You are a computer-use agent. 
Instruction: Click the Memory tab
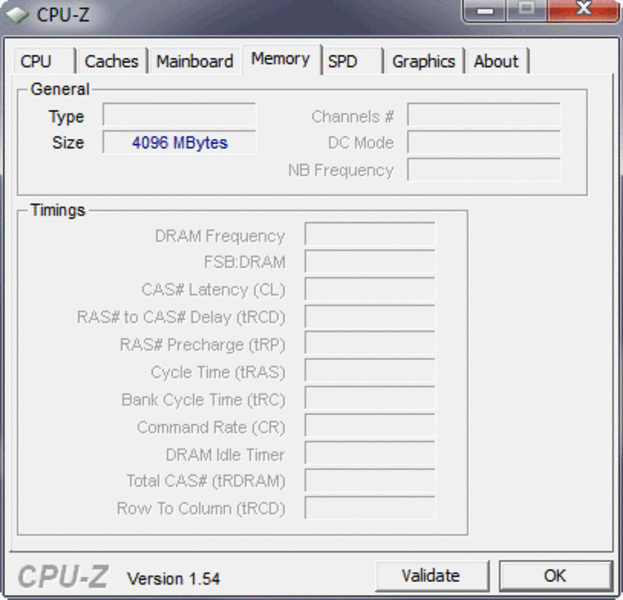[x=281, y=59]
